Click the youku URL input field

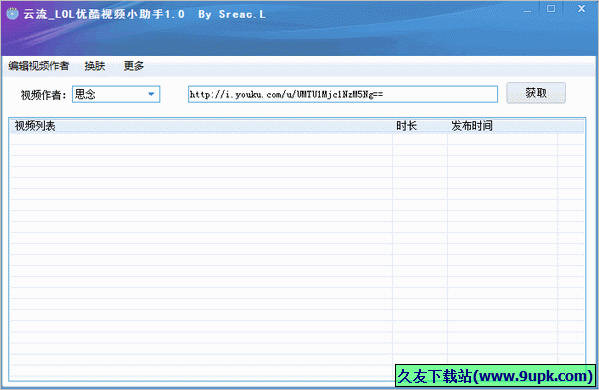point(343,94)
